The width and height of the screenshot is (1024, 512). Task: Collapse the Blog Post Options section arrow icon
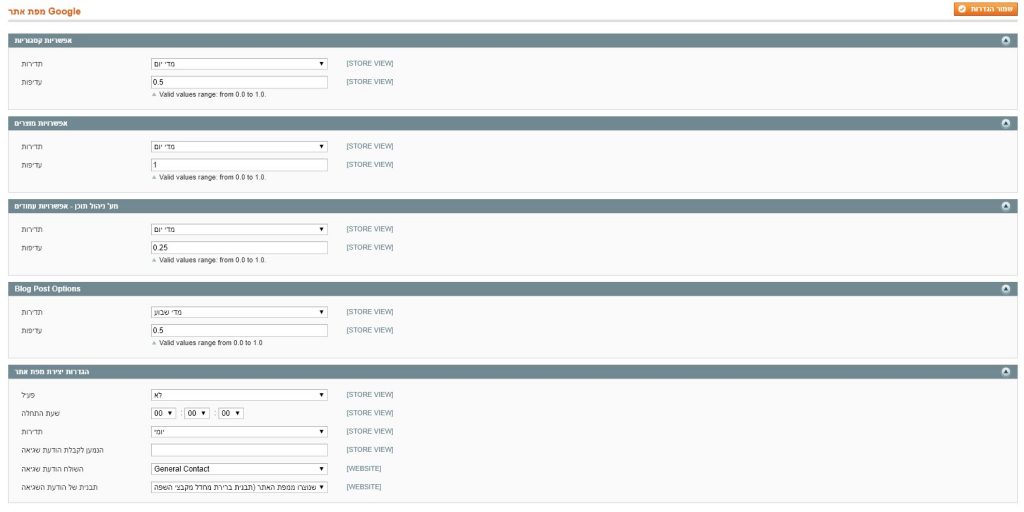1005,289
